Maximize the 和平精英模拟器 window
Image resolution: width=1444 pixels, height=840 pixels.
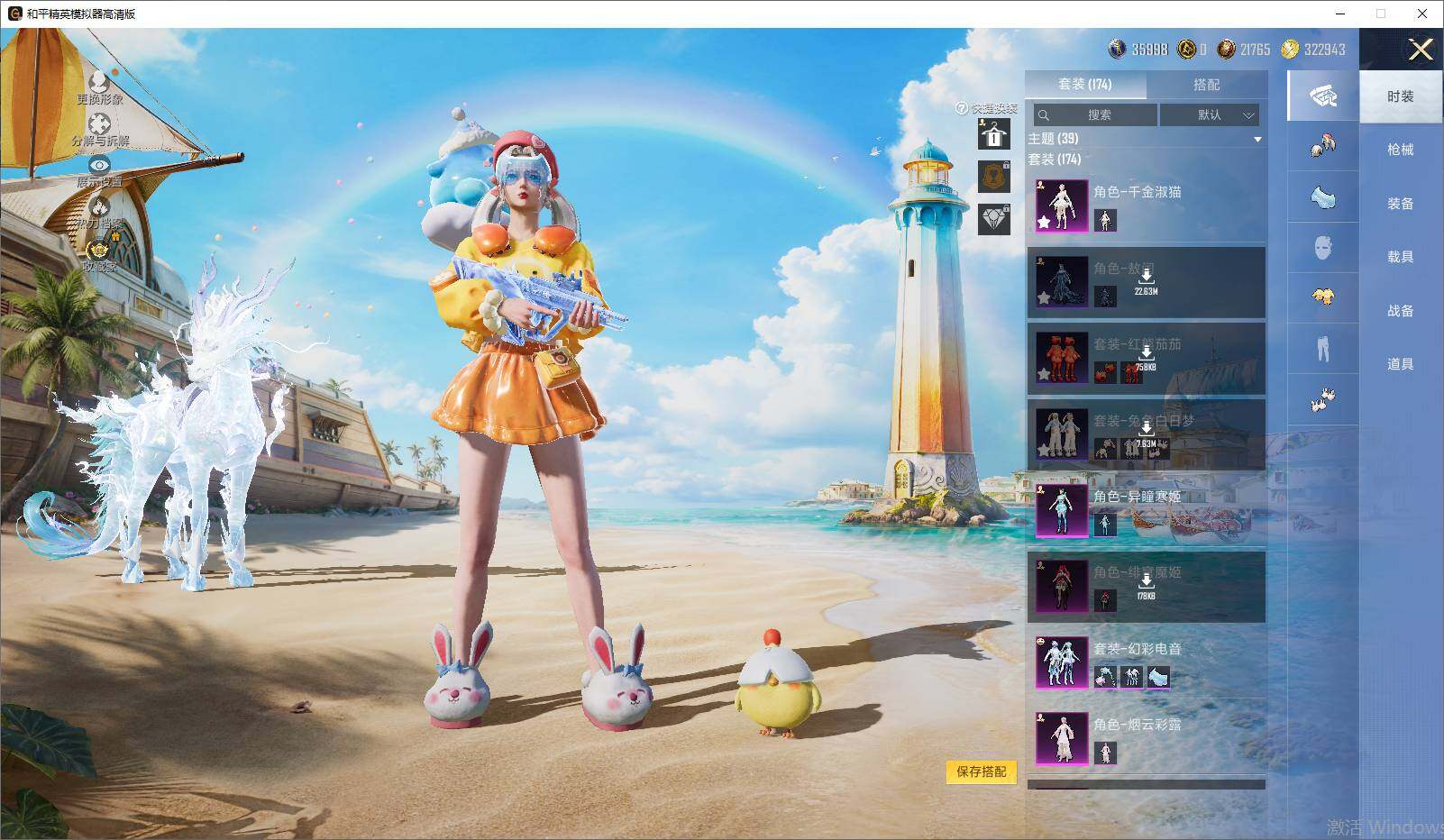pos(1381,14)
